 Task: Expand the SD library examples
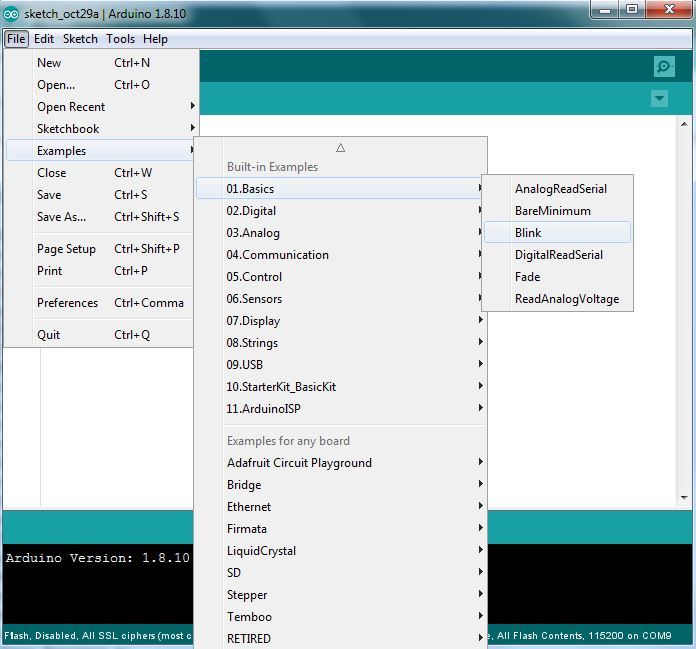340,573
